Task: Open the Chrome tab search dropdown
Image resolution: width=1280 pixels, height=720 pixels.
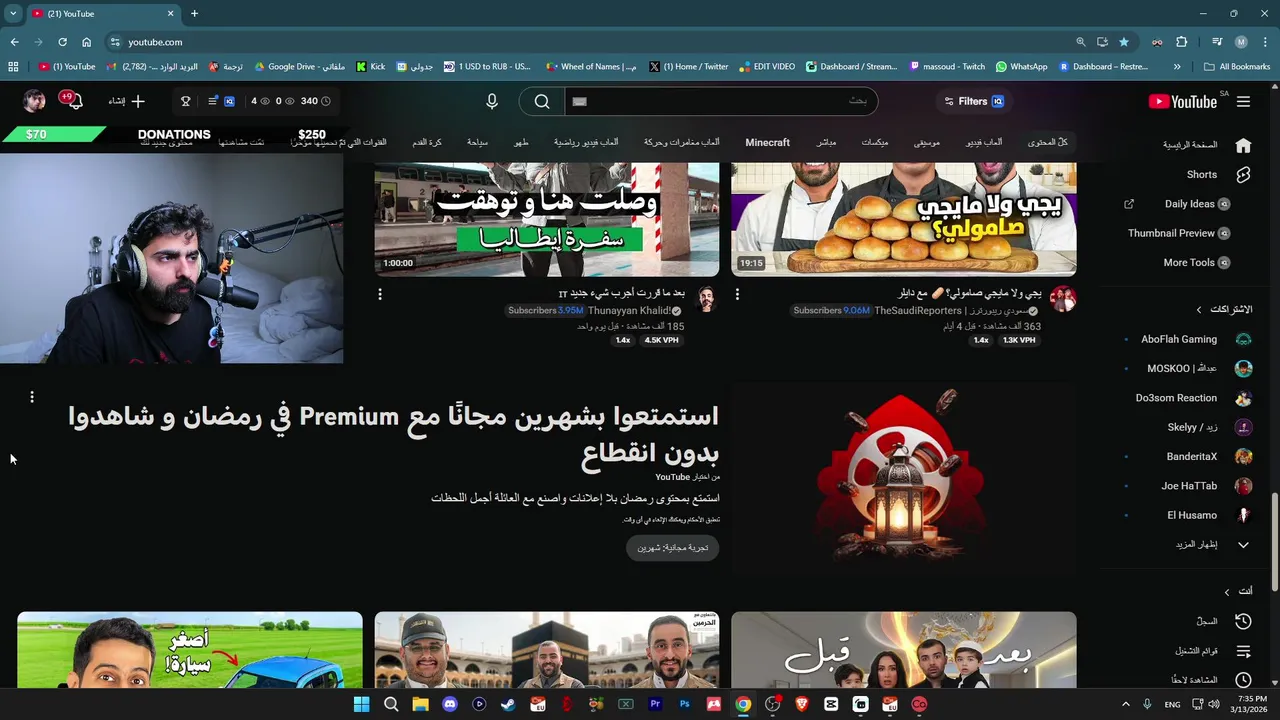Action: point(13,14)
